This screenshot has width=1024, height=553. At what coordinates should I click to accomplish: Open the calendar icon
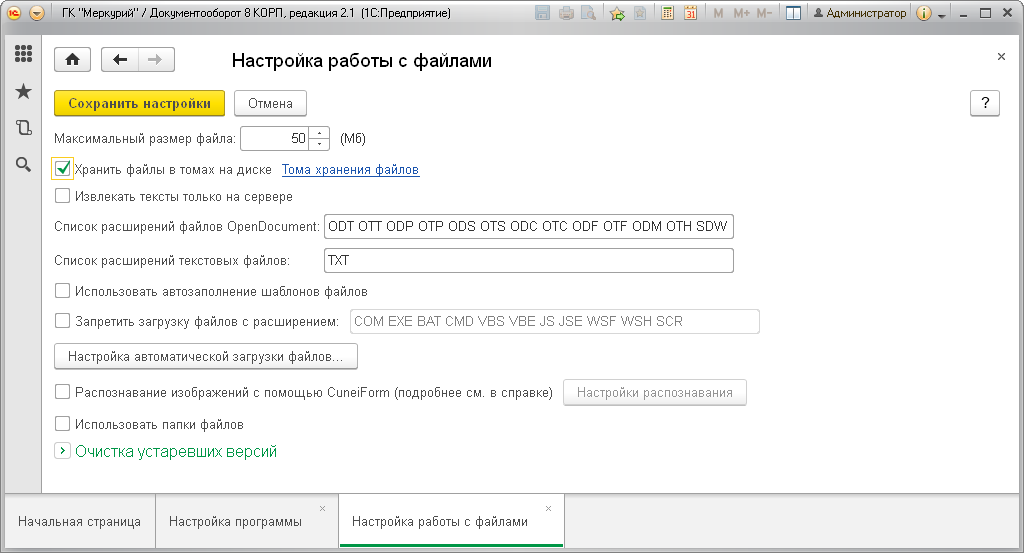[690, 13]
